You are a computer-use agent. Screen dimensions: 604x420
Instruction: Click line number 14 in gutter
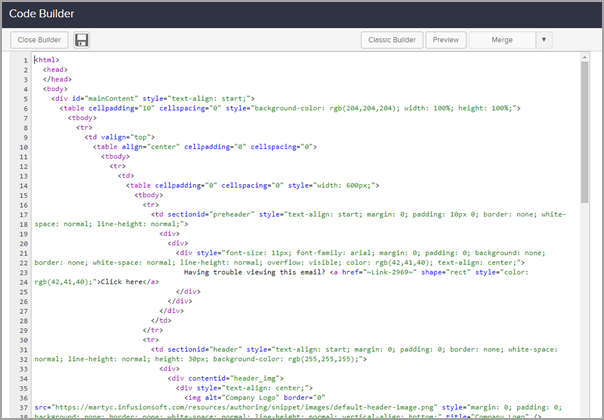pyautogui.click(x=23, y=185)
